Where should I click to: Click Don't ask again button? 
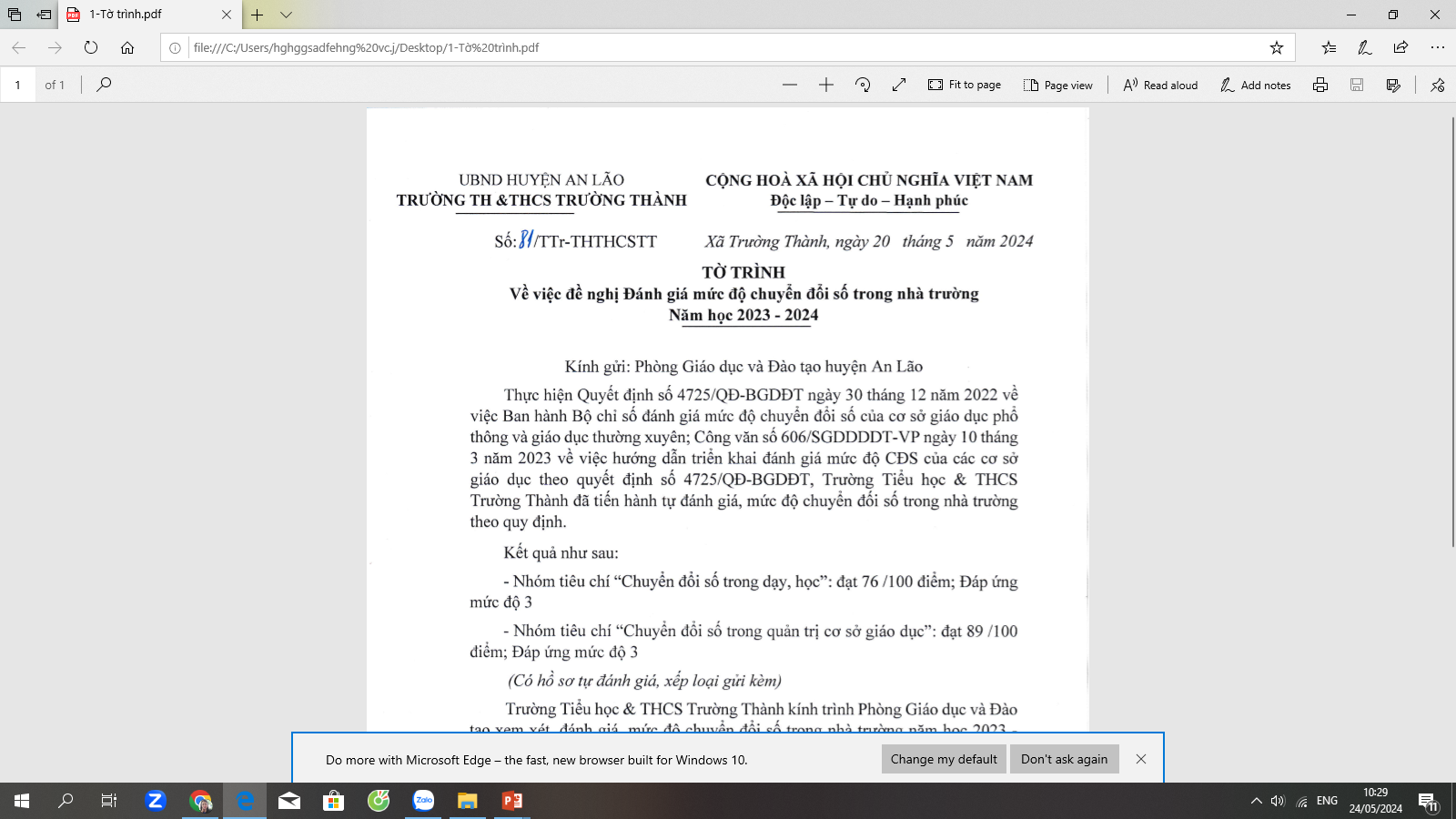[x=1064, y=759]
